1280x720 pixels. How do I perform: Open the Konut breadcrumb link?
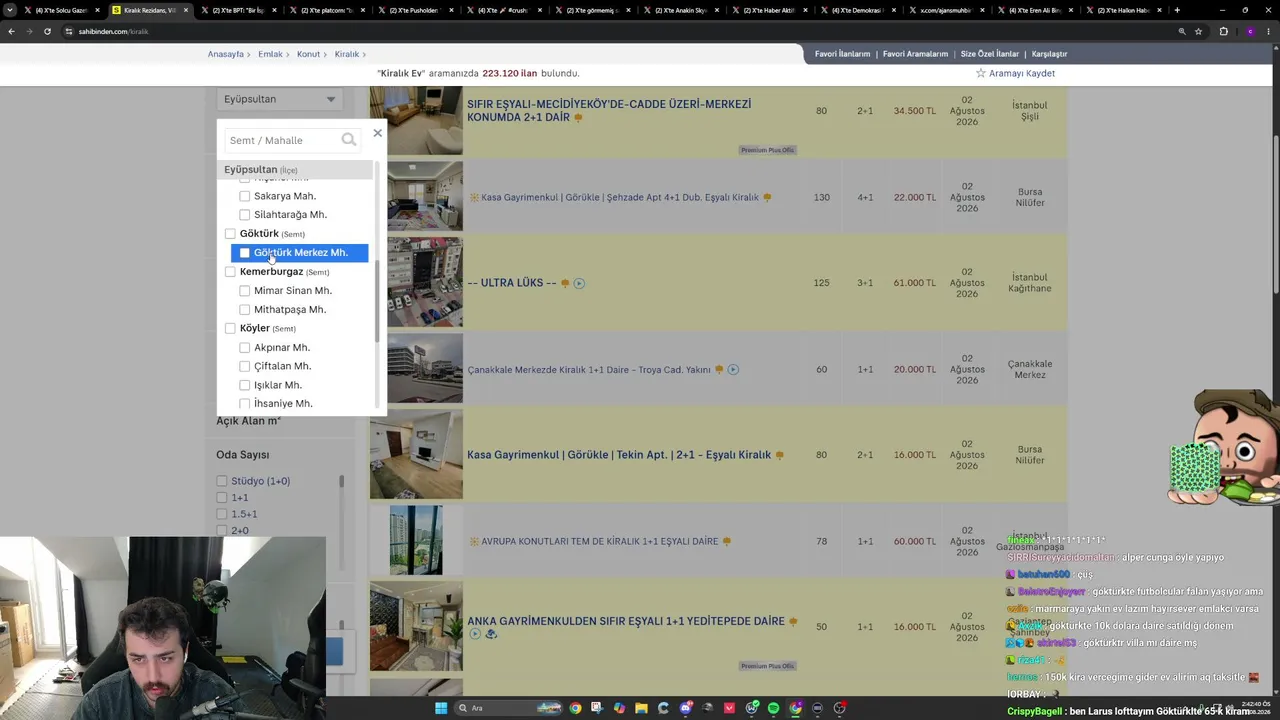point(308,54)
